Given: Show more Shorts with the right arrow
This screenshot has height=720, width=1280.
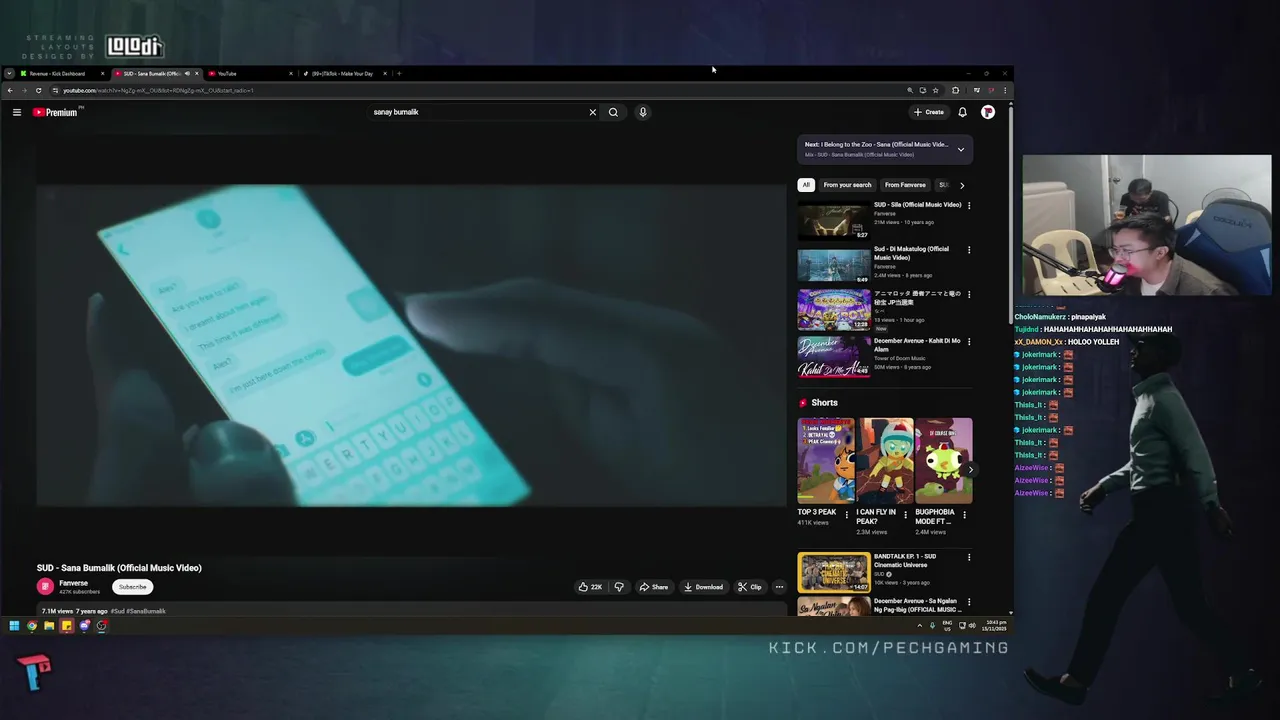Looking at the screenshot, I should click(x=970, y=469).
